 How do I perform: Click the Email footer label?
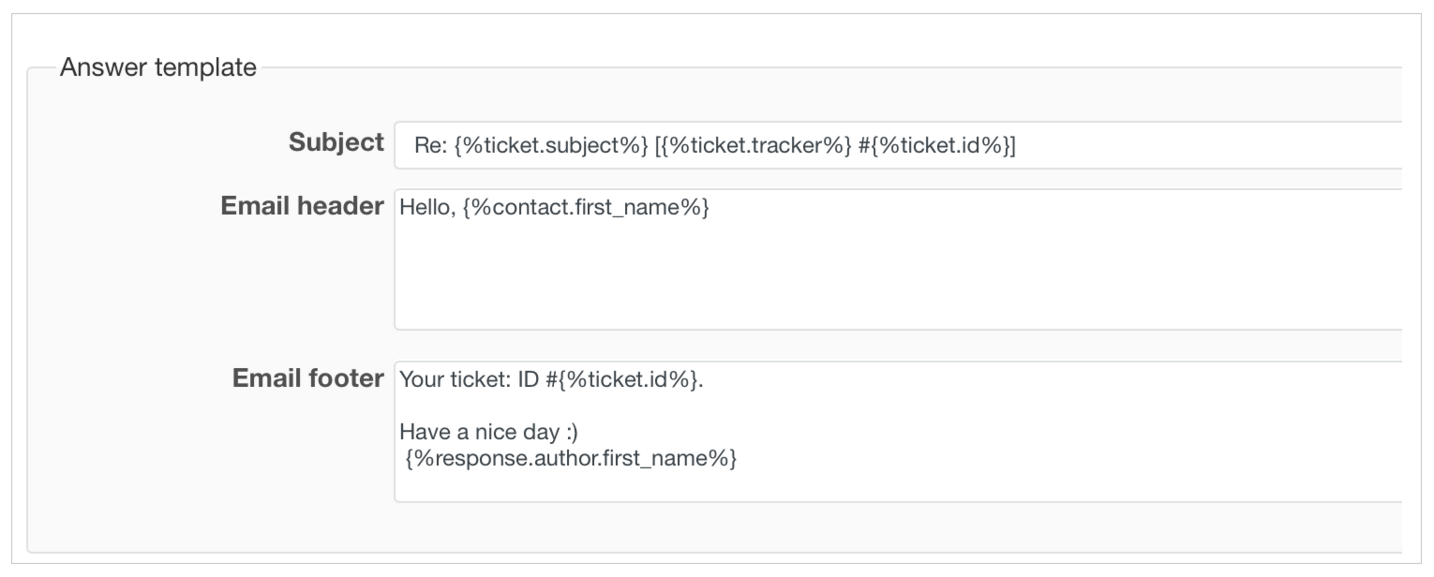click(307, 378)
